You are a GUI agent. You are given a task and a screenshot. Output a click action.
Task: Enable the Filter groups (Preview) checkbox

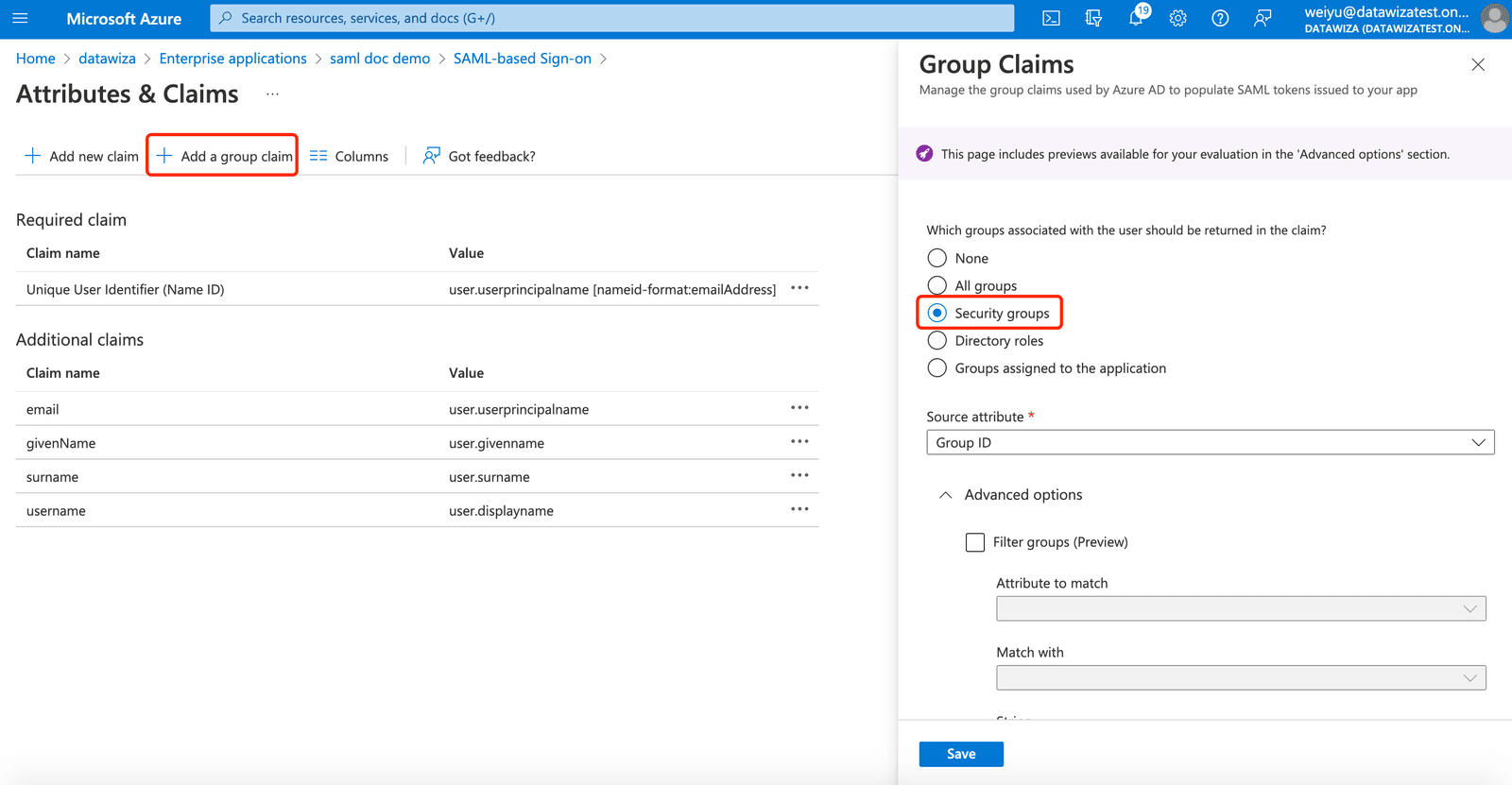[975, 542]
